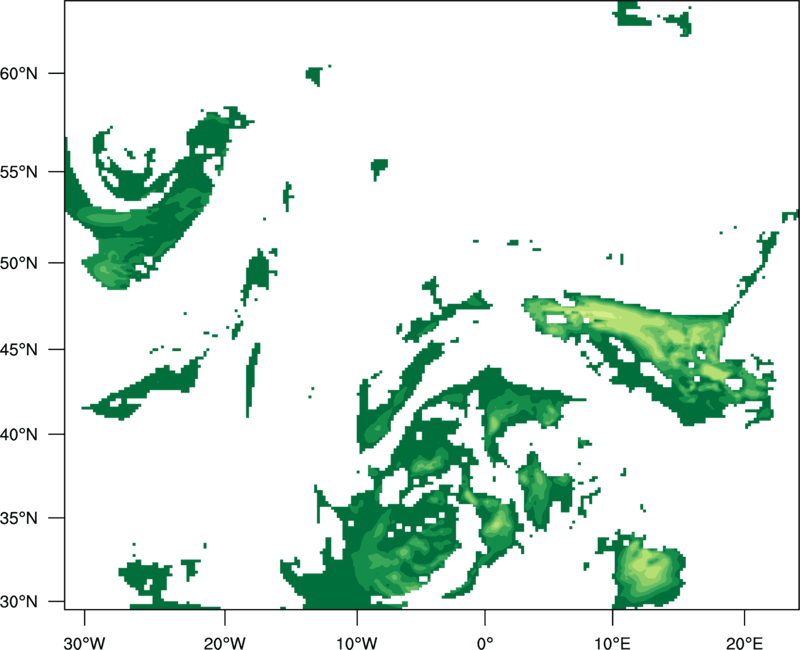The width and height of the screenshot is (800, 650).
Task: Click the 30°W longitude label
Action: pos(85,643)
